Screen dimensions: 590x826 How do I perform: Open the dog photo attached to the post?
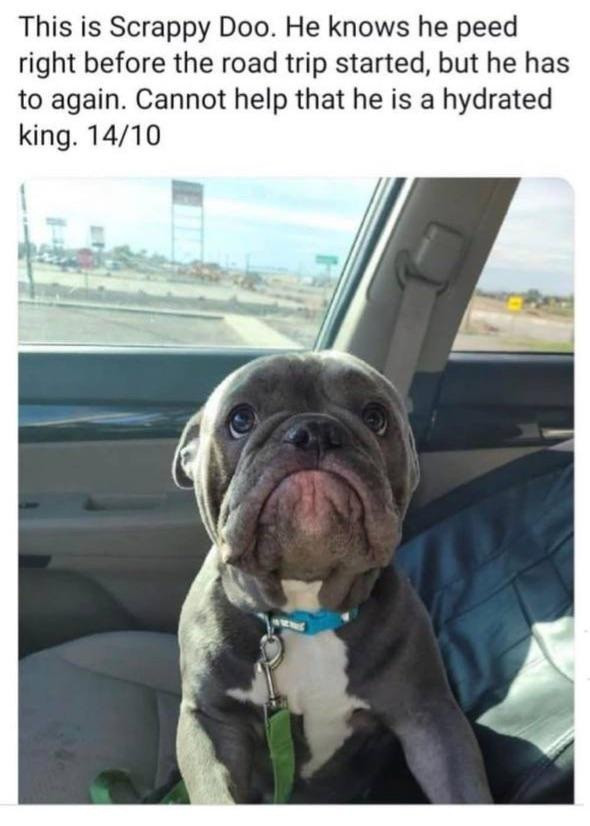296,491
